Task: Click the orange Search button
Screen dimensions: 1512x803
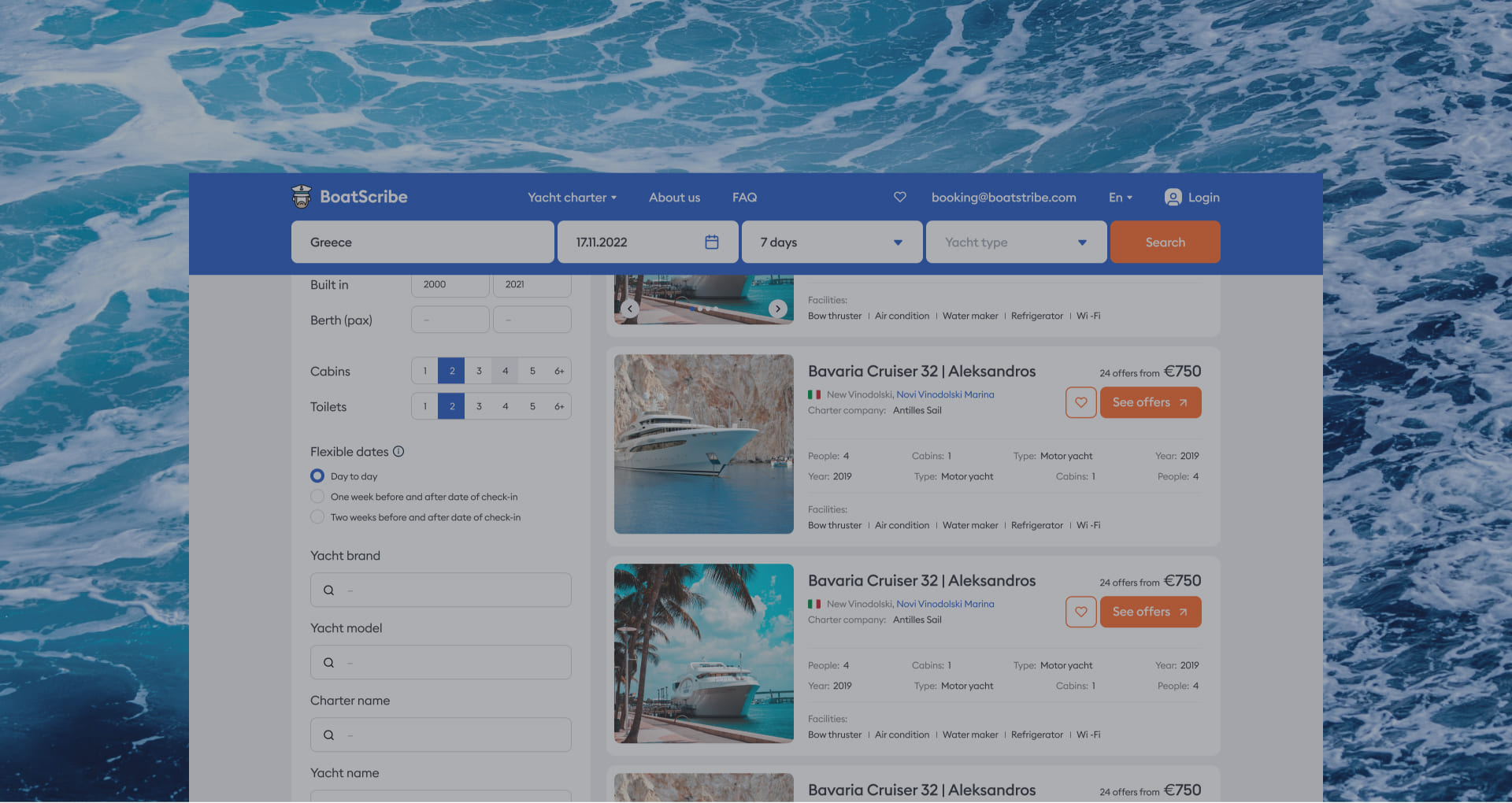Action: coord(1165,242)
